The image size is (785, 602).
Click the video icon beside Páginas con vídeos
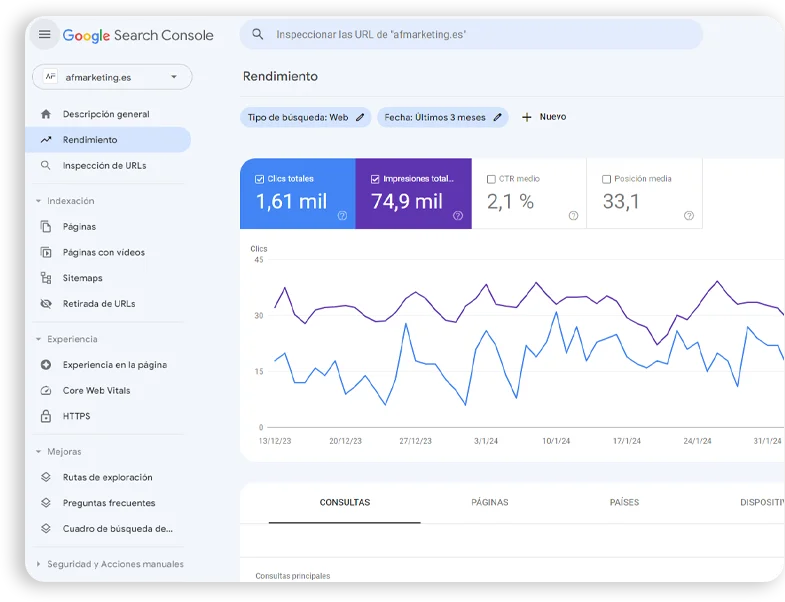click(46, 252)
